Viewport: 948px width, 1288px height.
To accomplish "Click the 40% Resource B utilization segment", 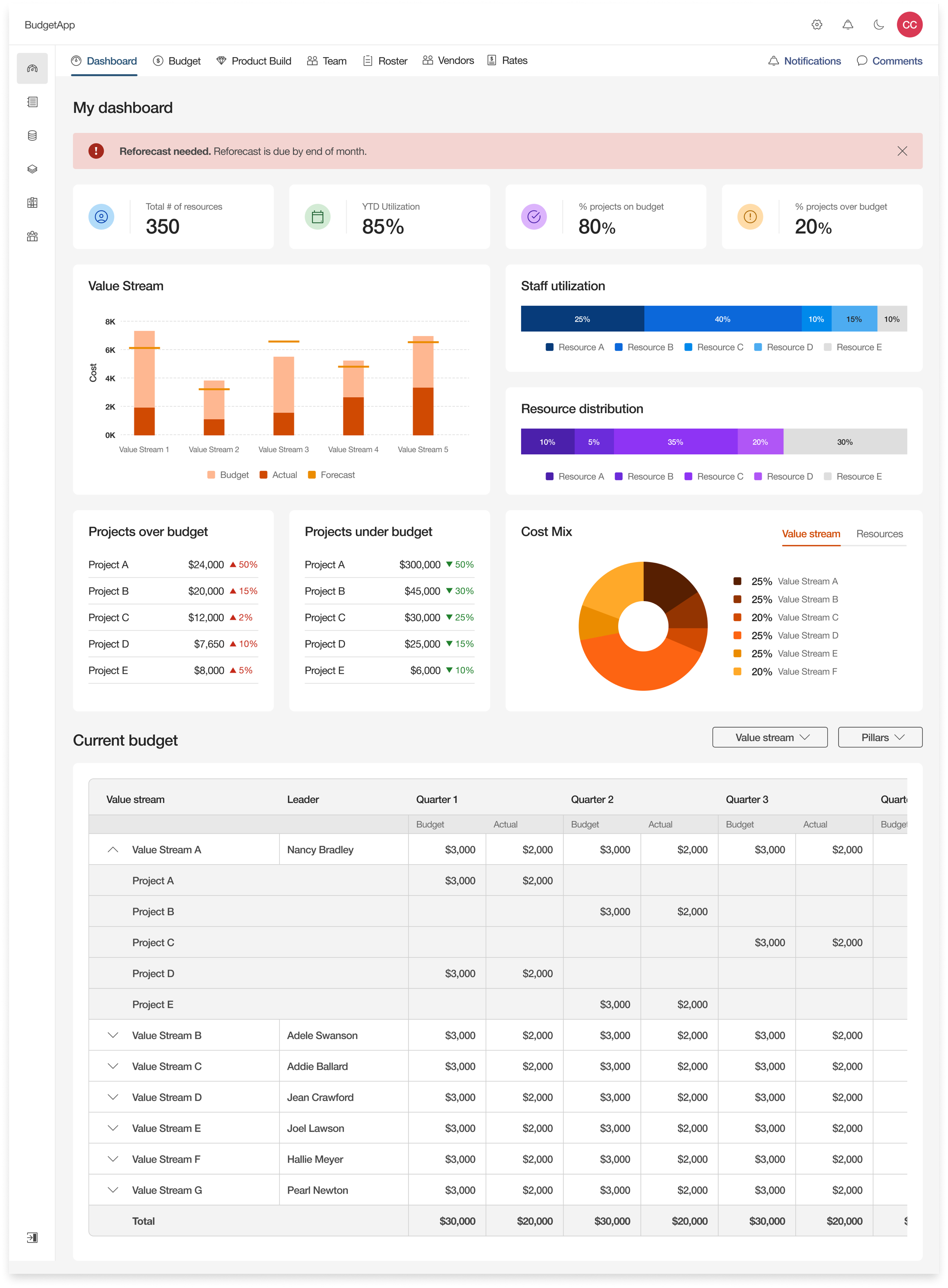I will [x=722, y=319].
